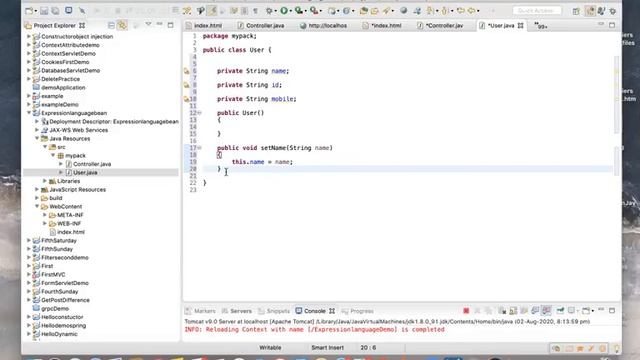
Task: Toggle fold for User() constructor
Action: tap(200, 113)
